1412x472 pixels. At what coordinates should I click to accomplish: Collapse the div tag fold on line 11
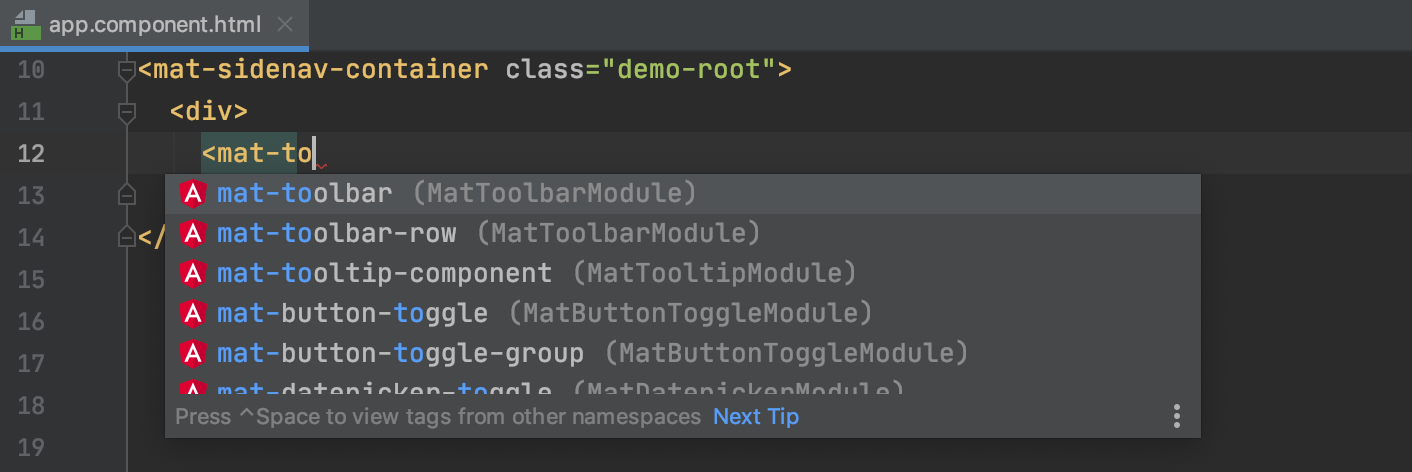pos(126,112)
